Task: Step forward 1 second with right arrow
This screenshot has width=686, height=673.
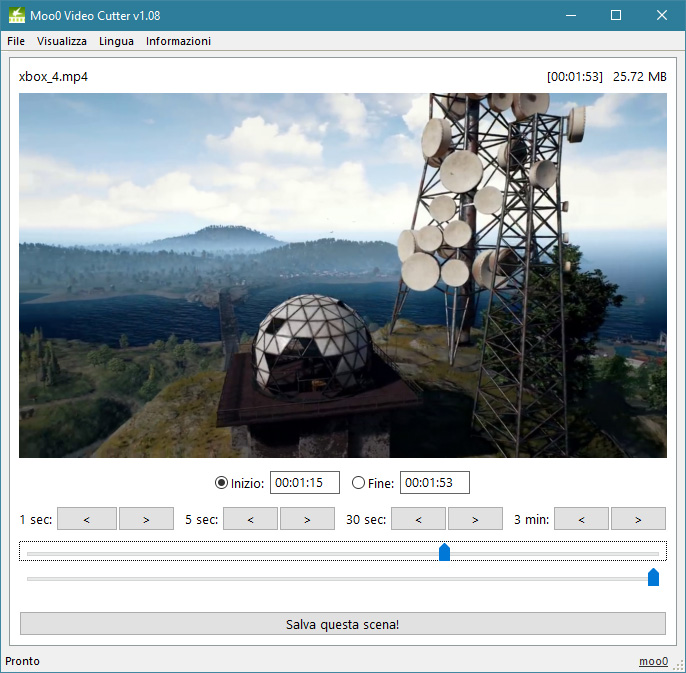Action: [x=146, y=519]
